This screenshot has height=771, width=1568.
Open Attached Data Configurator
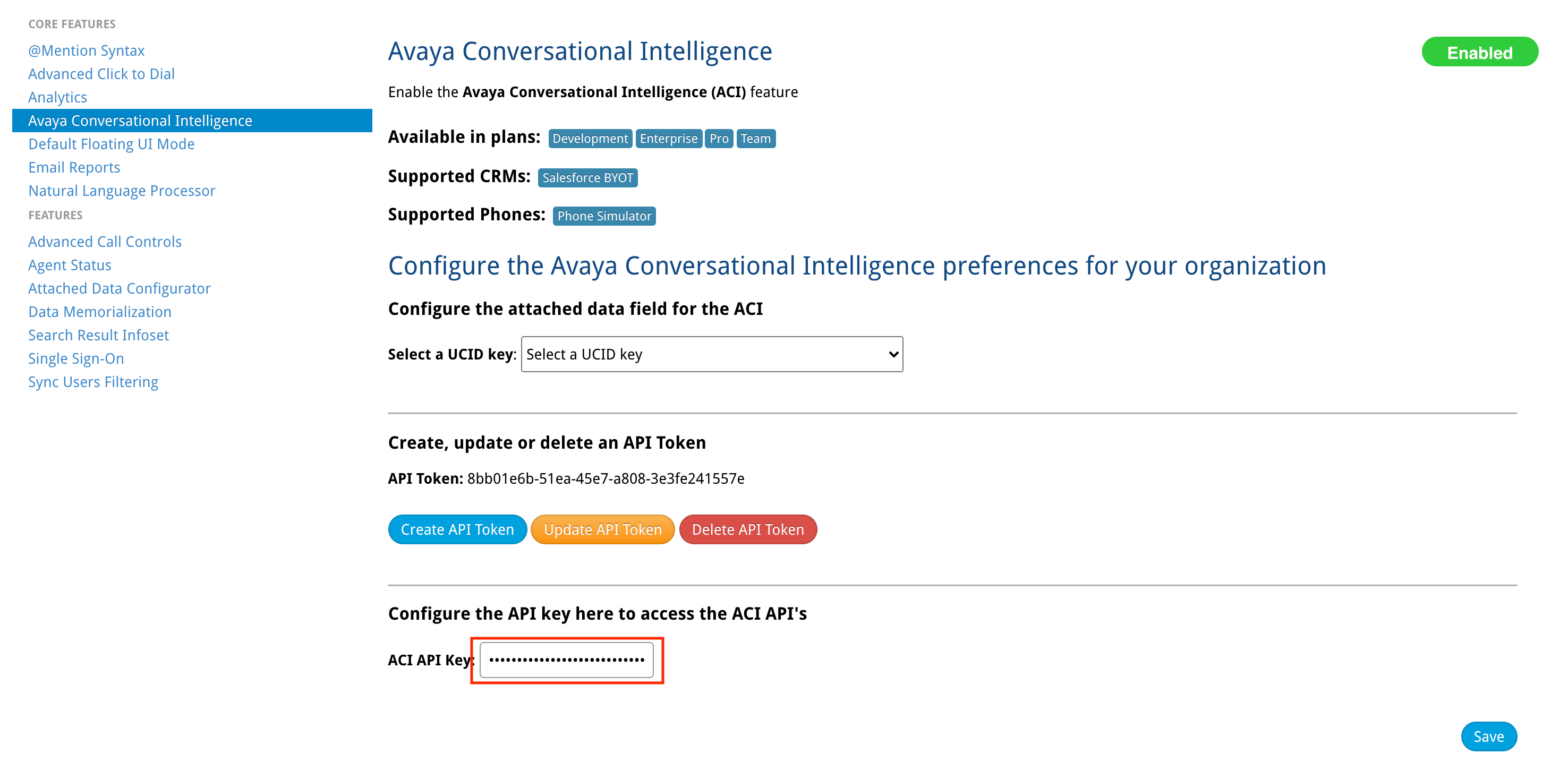point(120,288)
